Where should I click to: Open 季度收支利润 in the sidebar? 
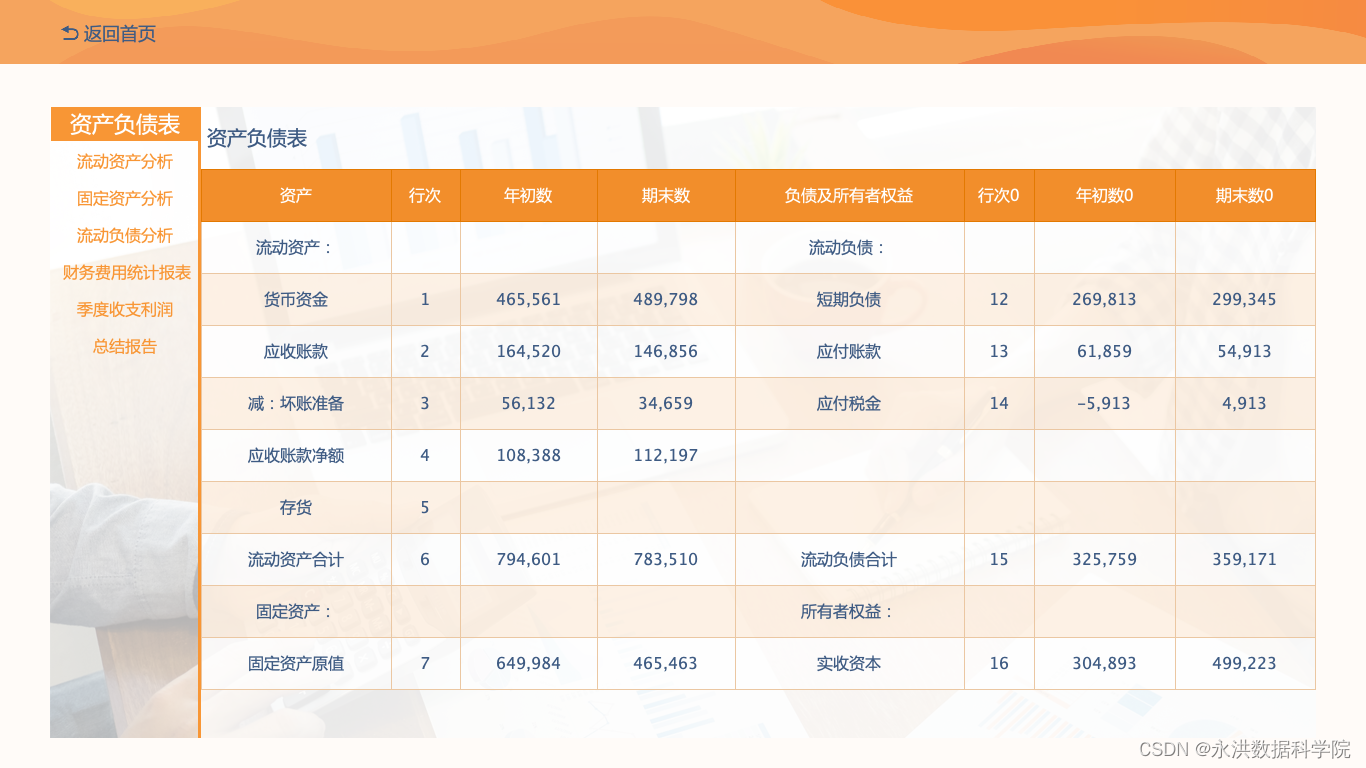click(125, 309)
